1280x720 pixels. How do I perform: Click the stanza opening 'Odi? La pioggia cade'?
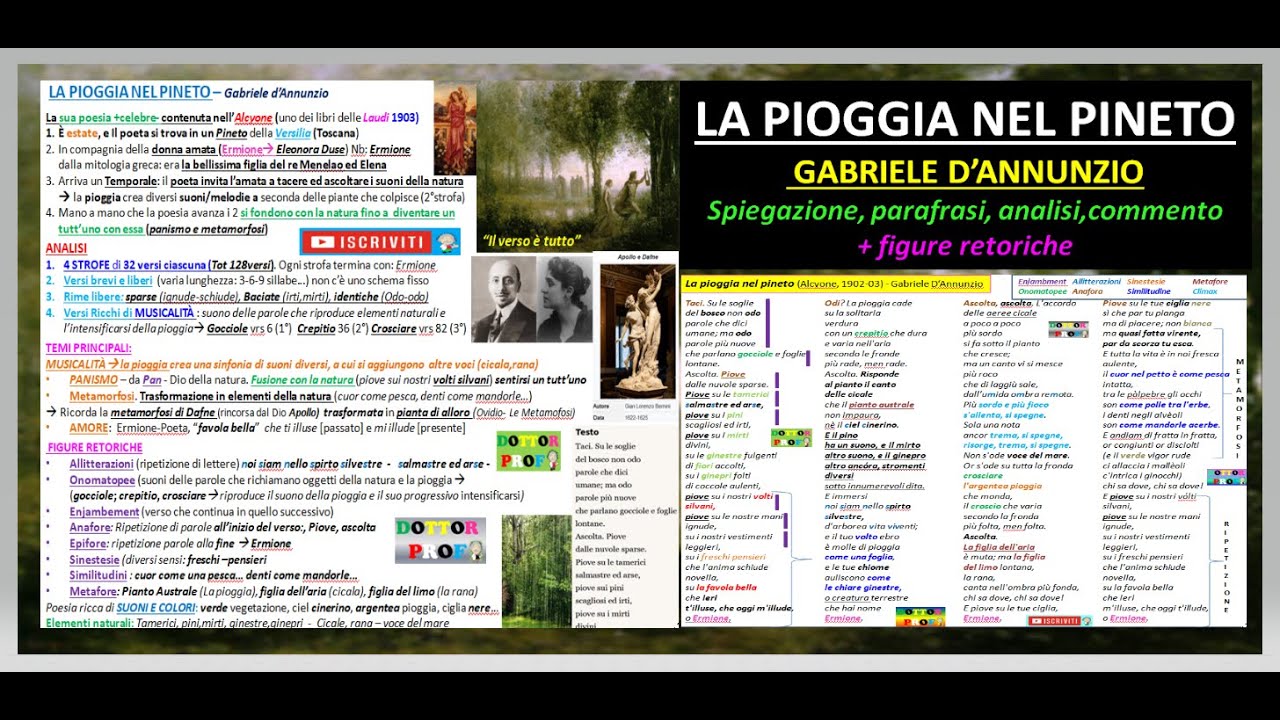[868, 302]
